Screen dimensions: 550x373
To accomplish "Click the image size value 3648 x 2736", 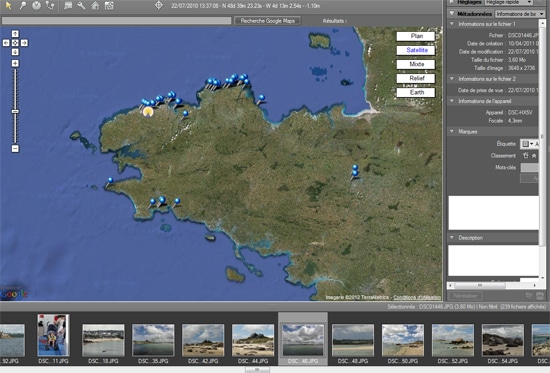I will [521, 68].
